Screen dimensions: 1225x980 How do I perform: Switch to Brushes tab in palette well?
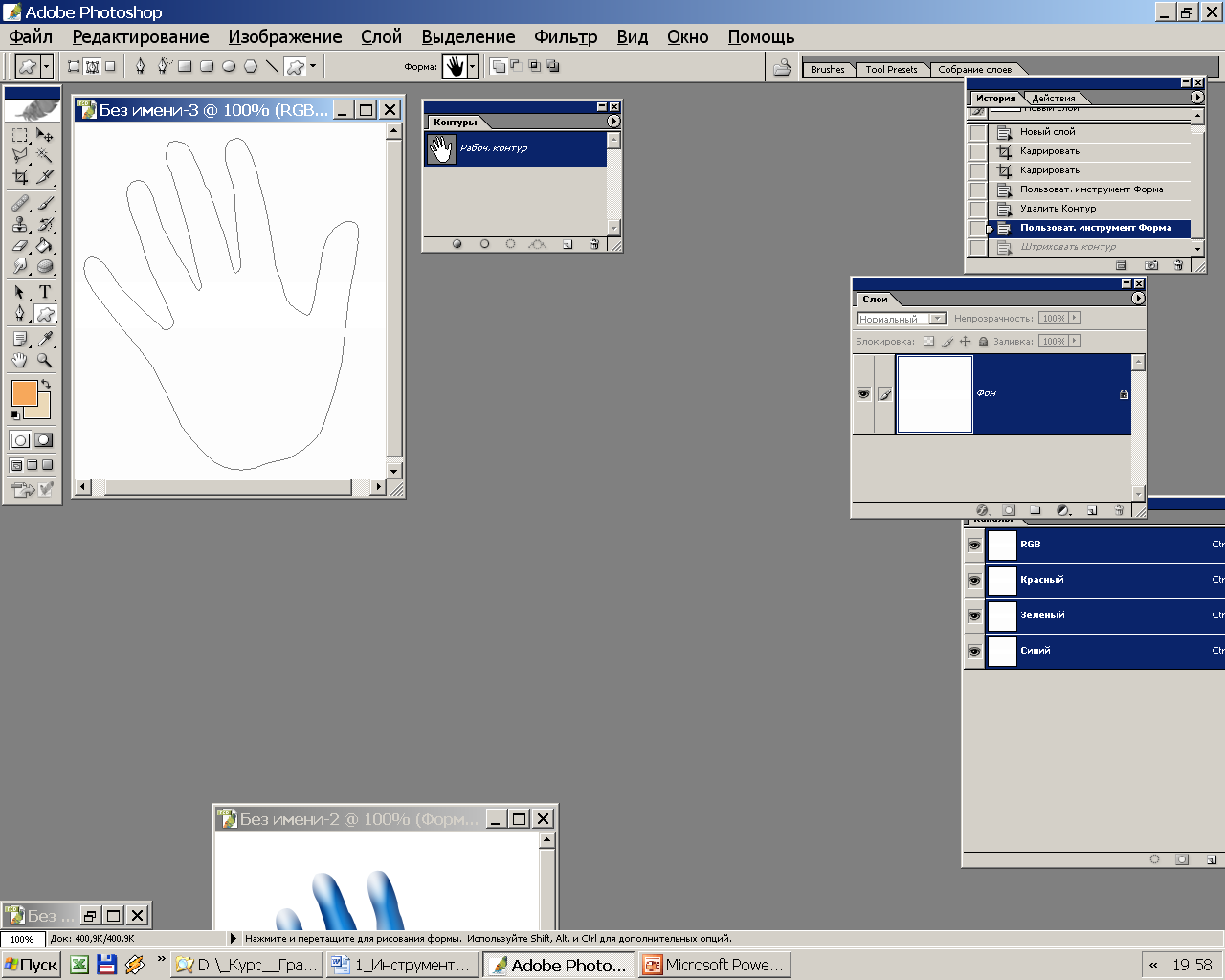point(828,69)
